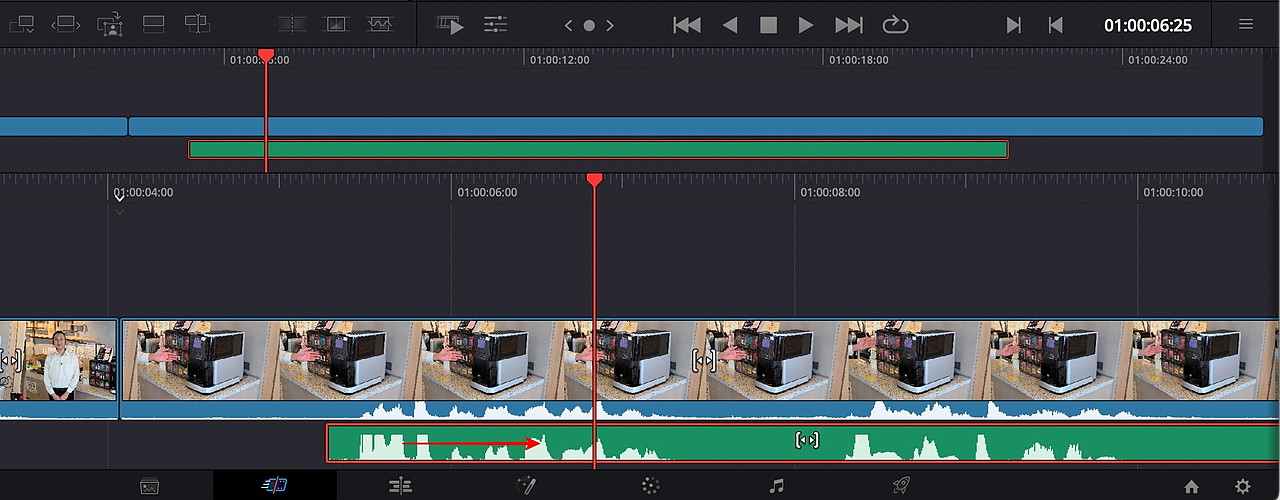The width and height of the screenshot is (1280, 500).
Task: Click the Mark Out button
Action: tap(1055, 25)
